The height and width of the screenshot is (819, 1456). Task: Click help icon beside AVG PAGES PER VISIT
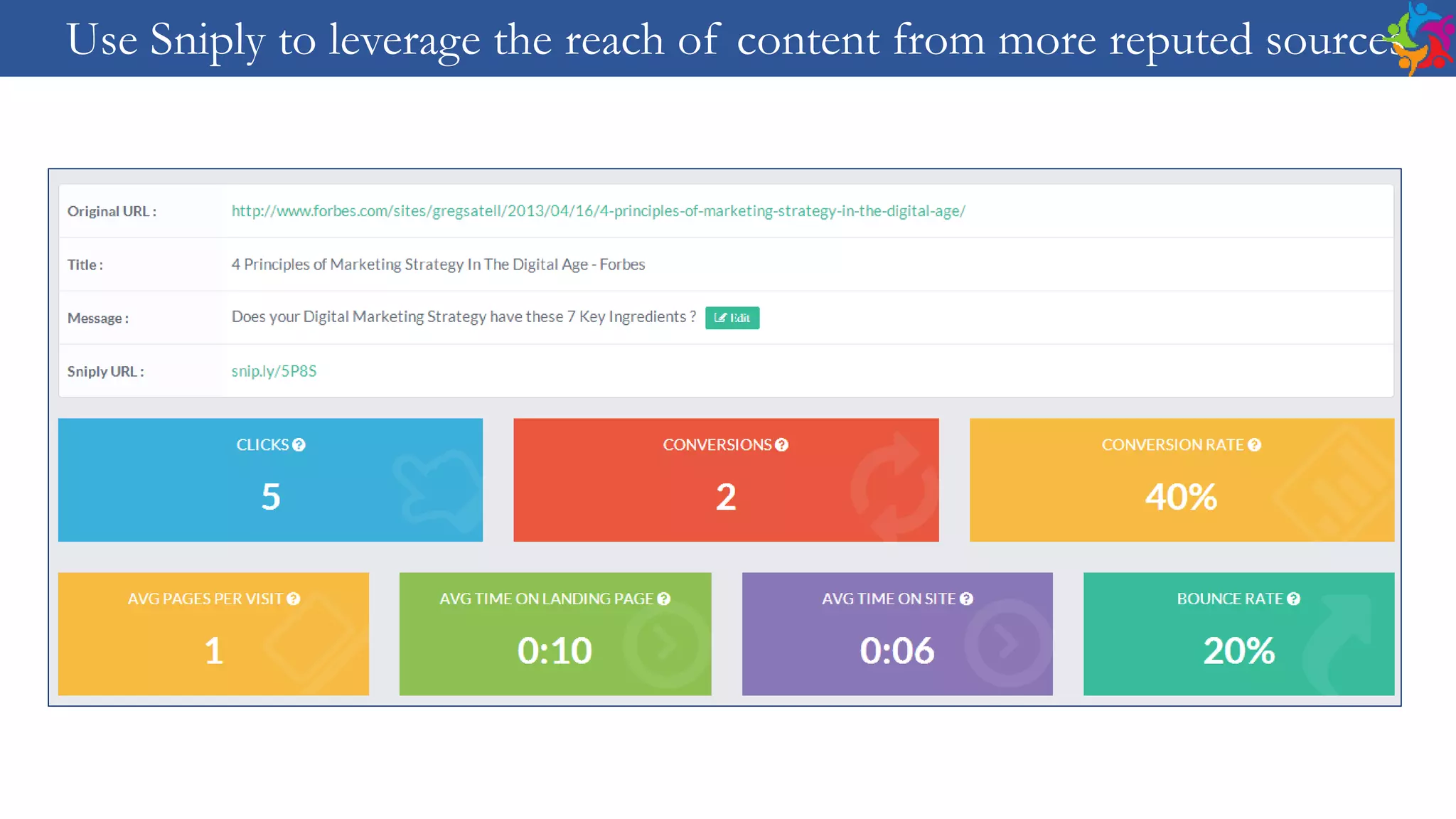(293, 599)
